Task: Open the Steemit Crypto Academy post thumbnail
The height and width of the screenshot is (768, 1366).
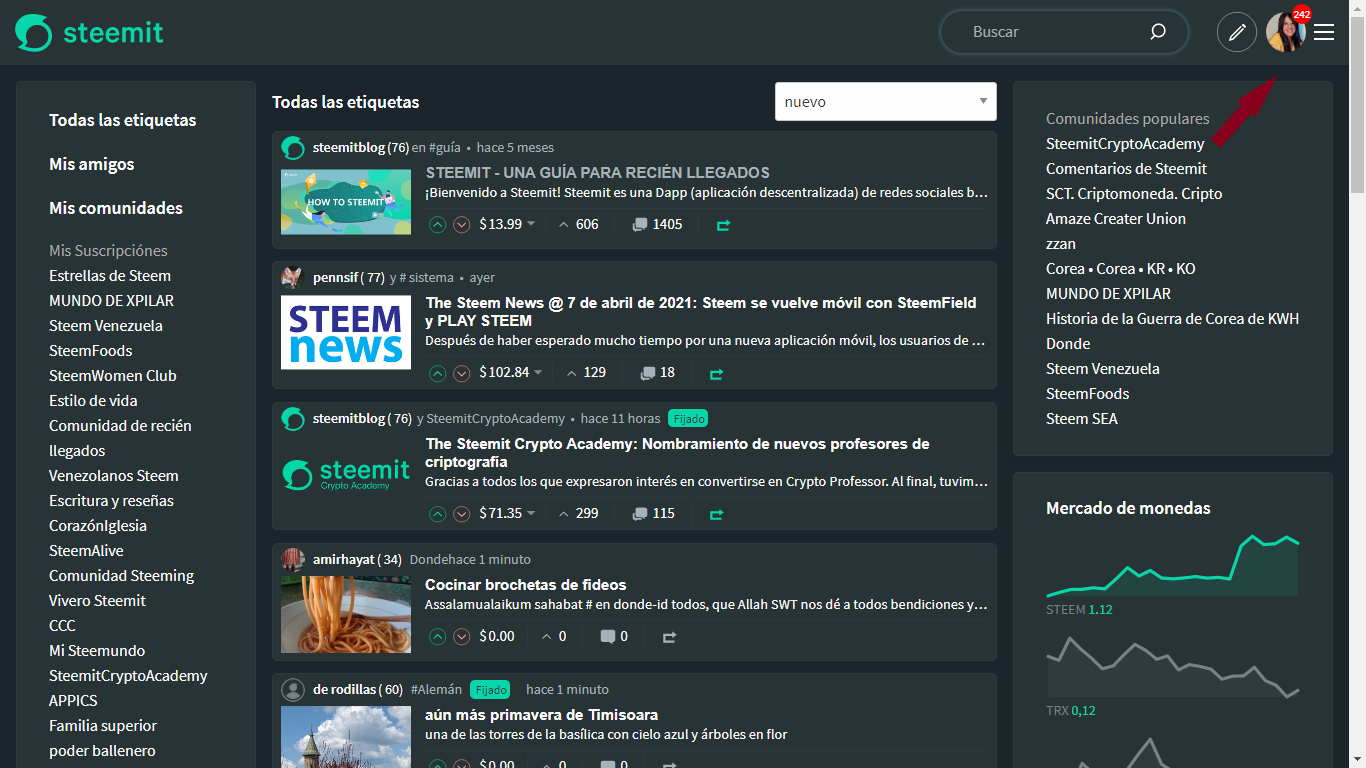Action: click(x=346, y=473)
